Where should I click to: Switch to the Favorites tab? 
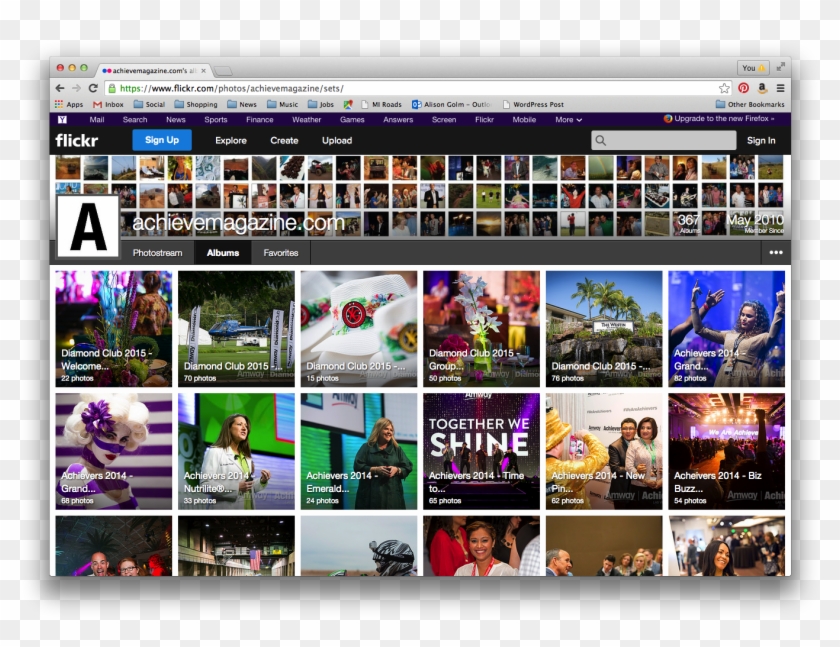(281, 253)
